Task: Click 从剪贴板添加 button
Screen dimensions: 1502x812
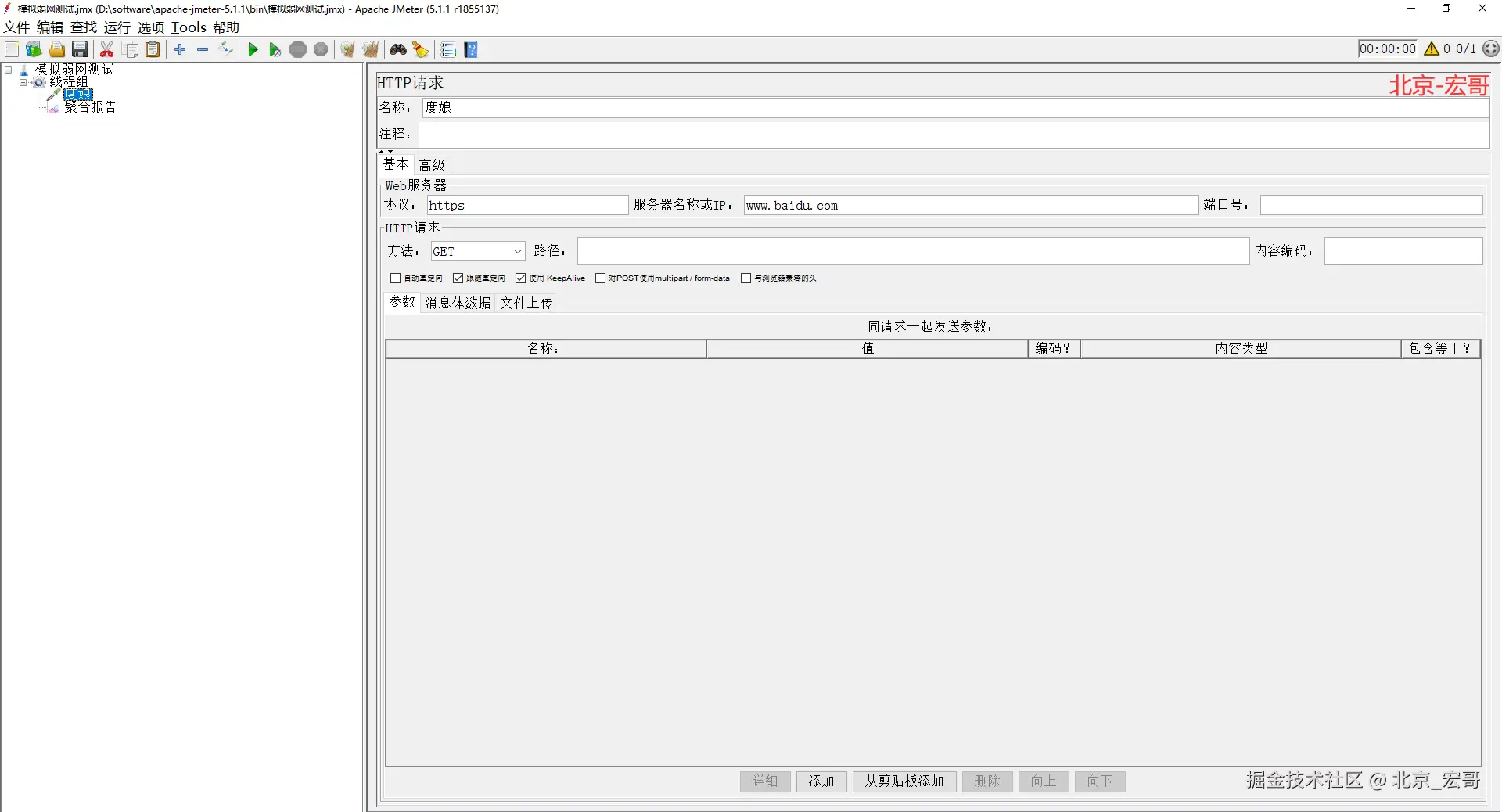Action: pos(904,781)
